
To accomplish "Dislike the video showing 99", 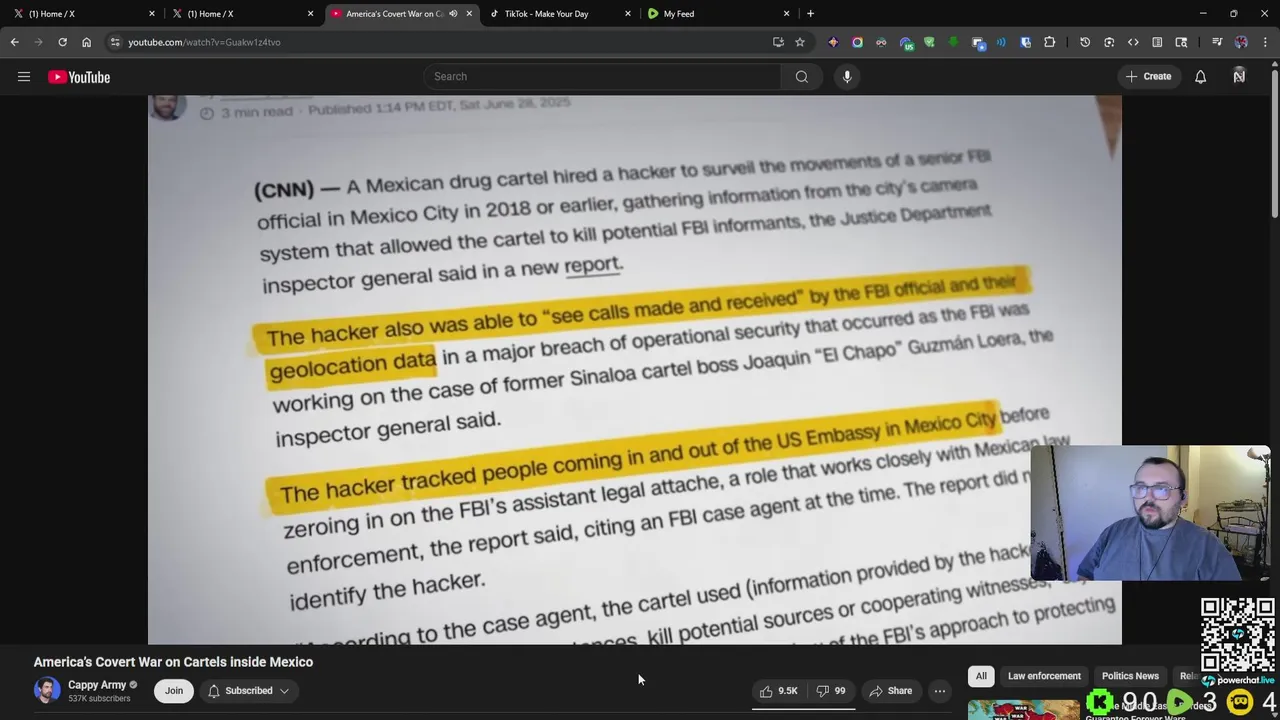I will tap(831, 691).
